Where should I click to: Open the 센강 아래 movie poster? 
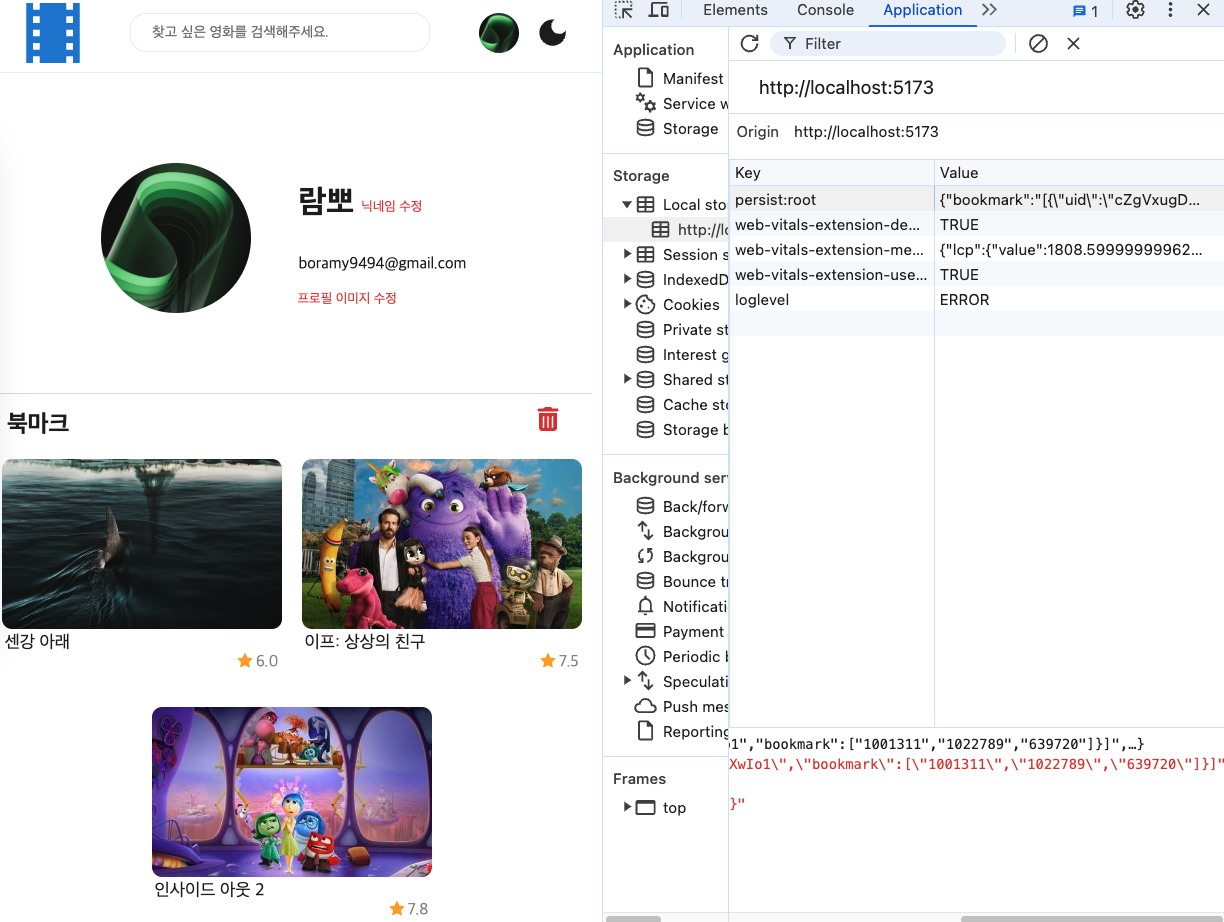(x=142, y=544)
